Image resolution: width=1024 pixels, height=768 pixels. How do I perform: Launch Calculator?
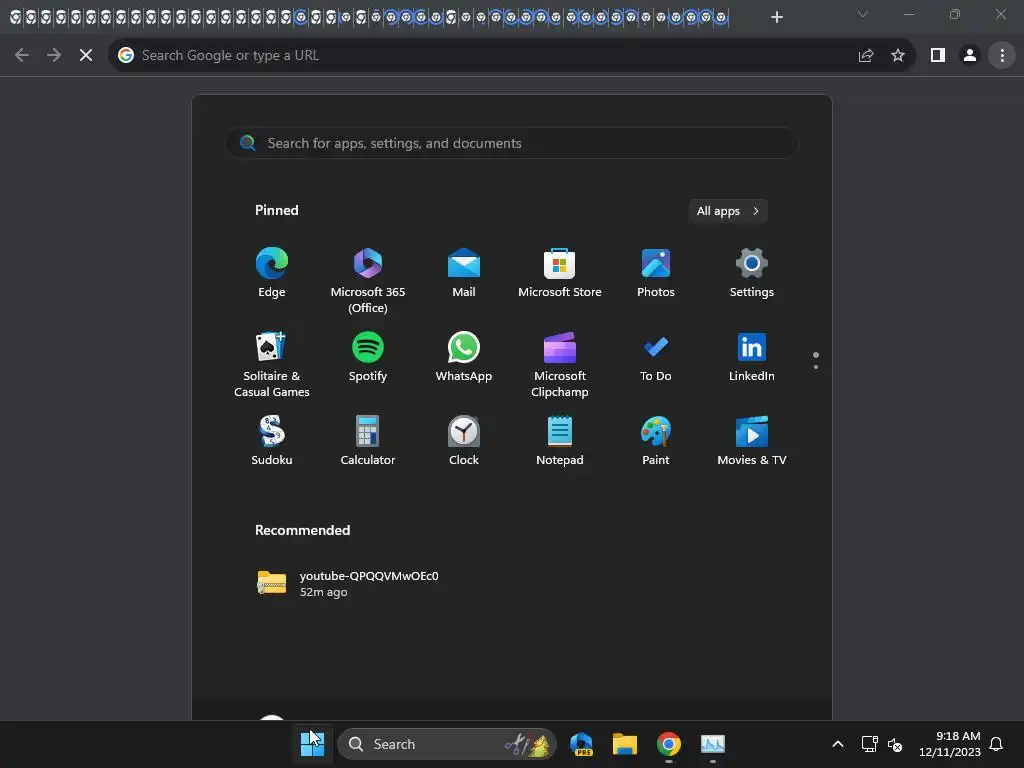point(368,440)
